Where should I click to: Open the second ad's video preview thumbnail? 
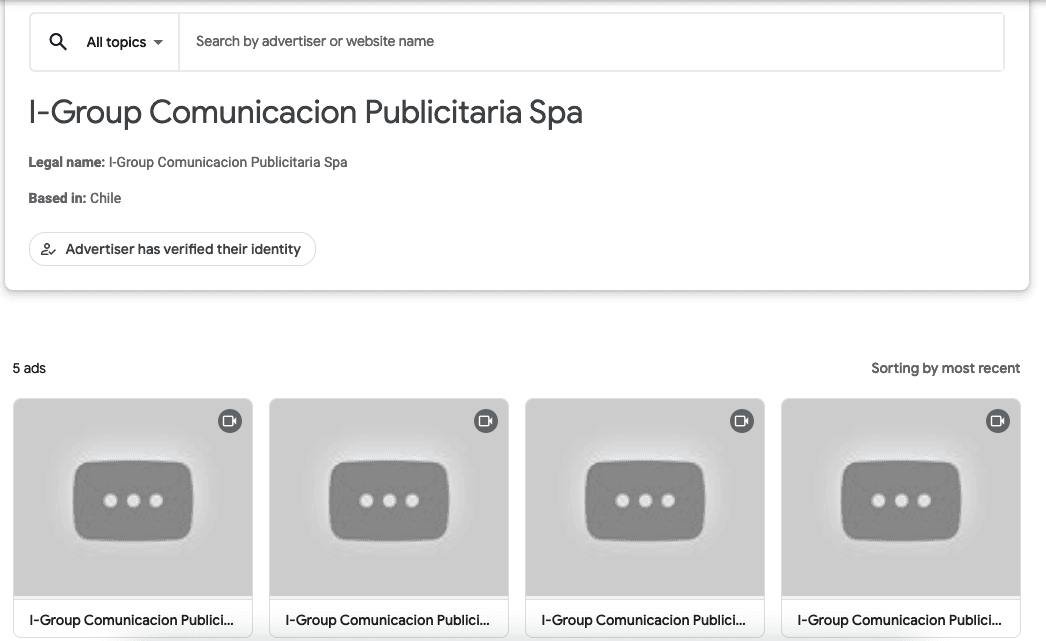(x=389, y=498)
